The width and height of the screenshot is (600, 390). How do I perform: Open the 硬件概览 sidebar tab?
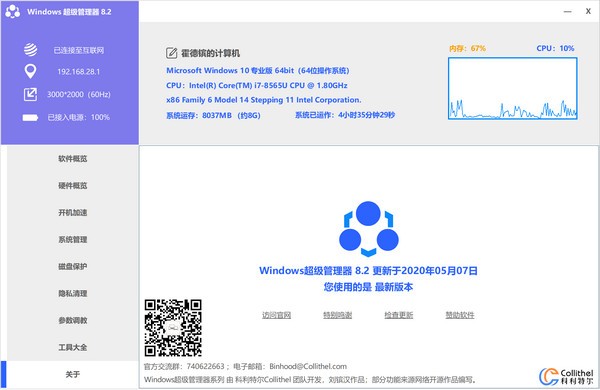[x=73, y=186]
